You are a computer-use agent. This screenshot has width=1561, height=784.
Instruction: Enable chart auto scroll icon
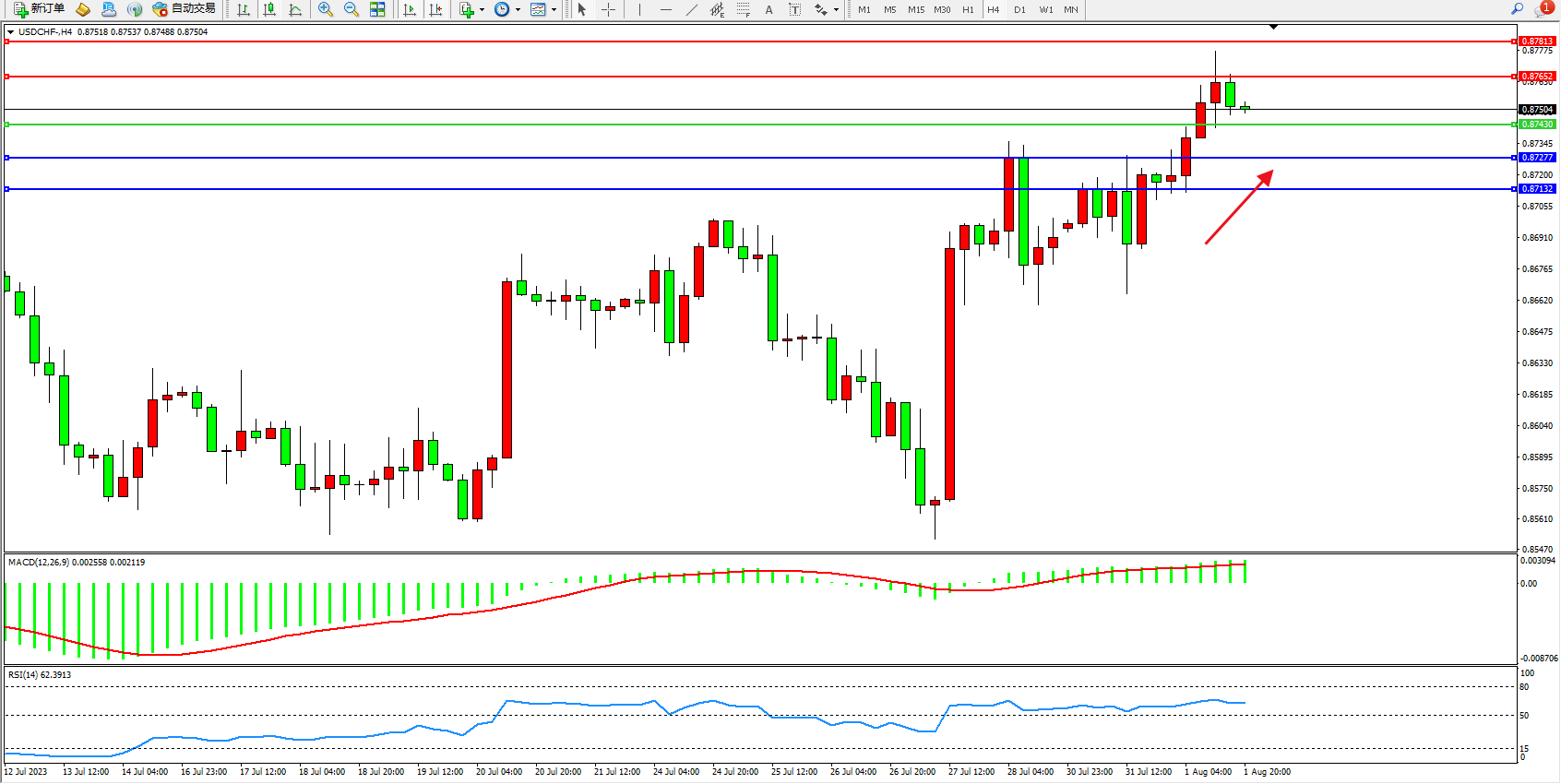410,9
